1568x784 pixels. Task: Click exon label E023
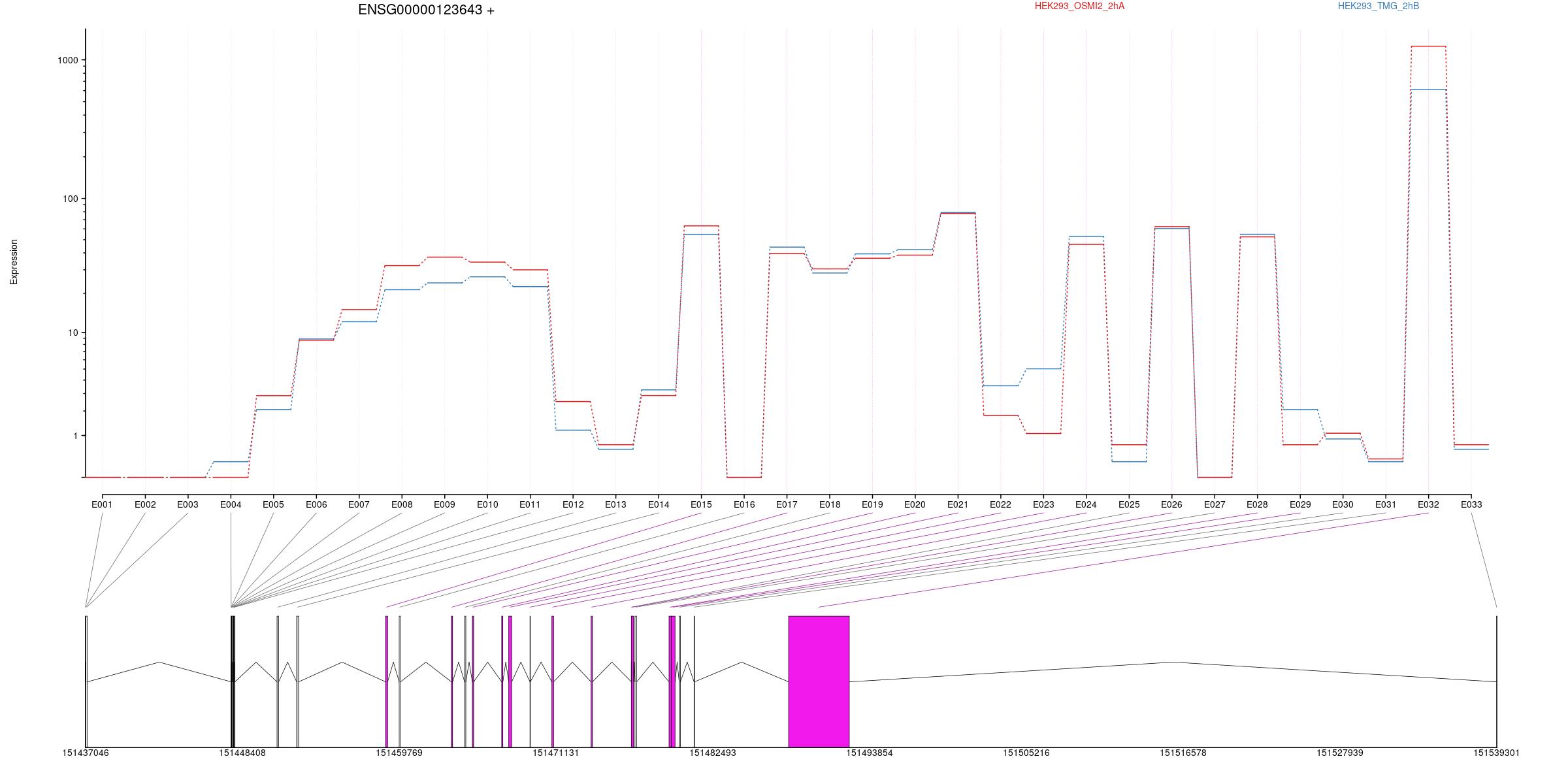(x=1043, y=504)
